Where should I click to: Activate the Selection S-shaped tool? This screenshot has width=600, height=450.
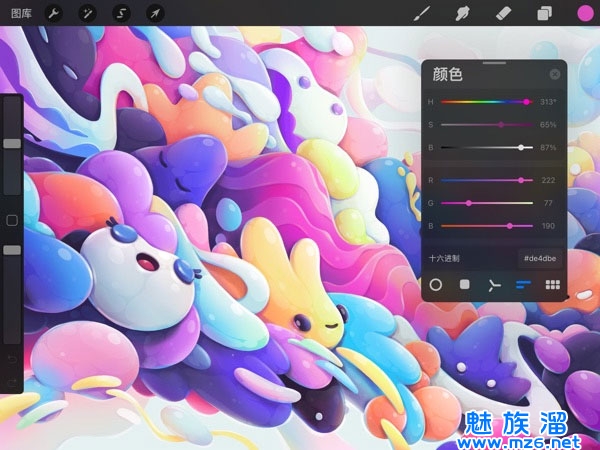coord(120,13)
